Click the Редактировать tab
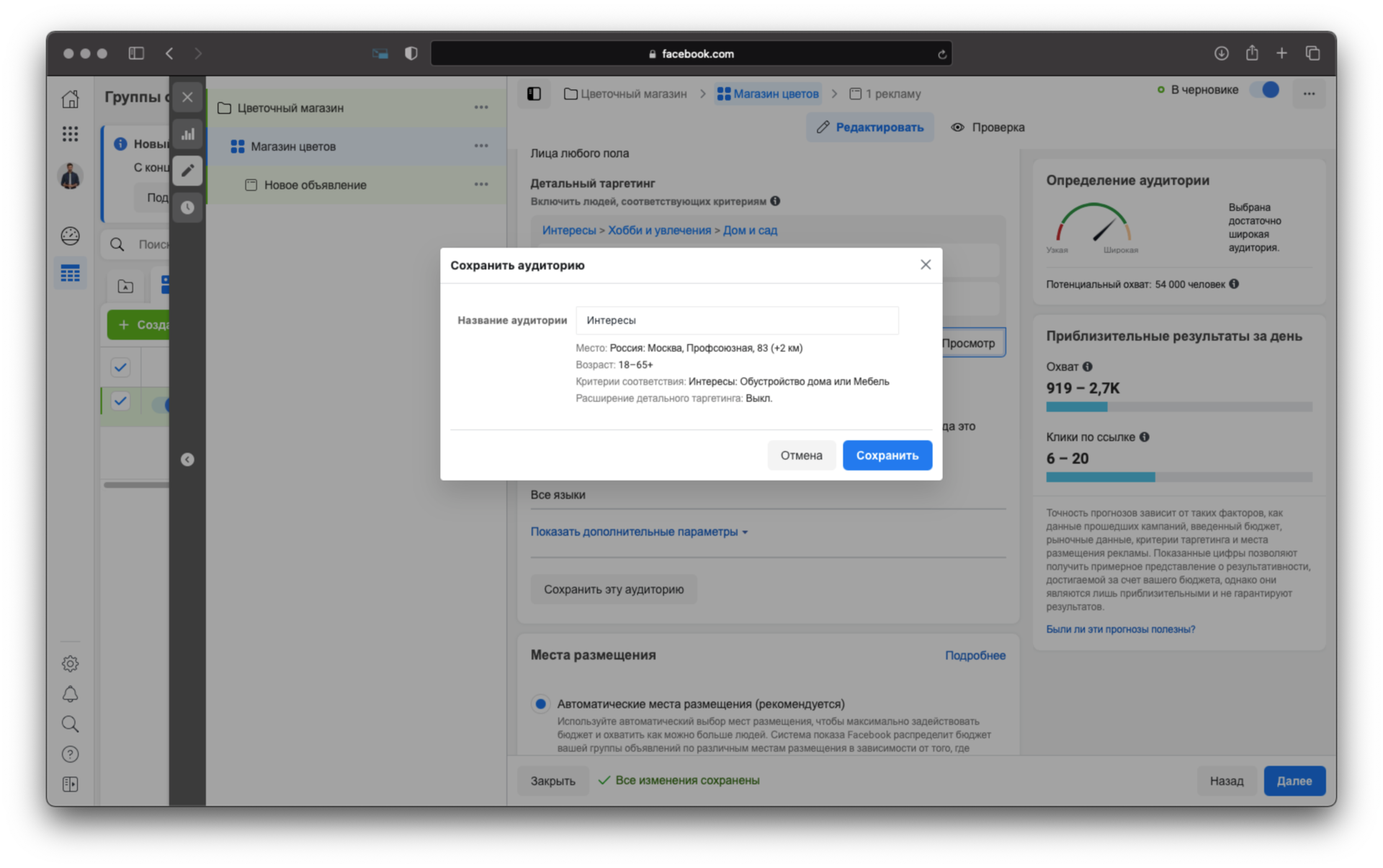 (869, 127)
